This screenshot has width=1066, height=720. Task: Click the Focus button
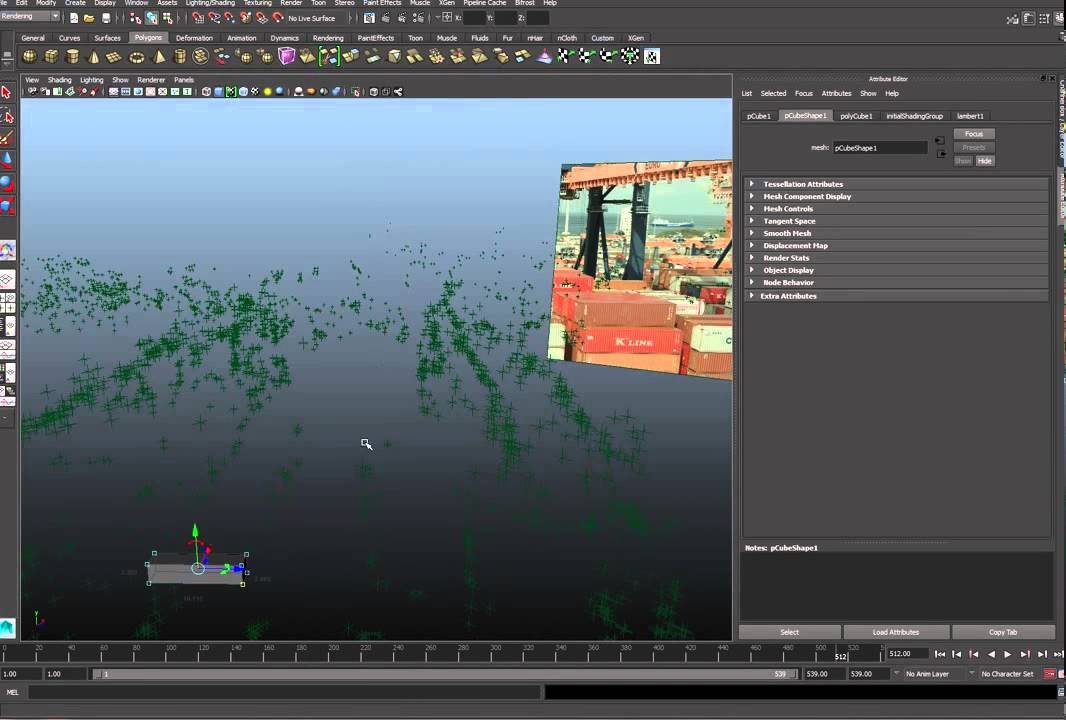974,134
